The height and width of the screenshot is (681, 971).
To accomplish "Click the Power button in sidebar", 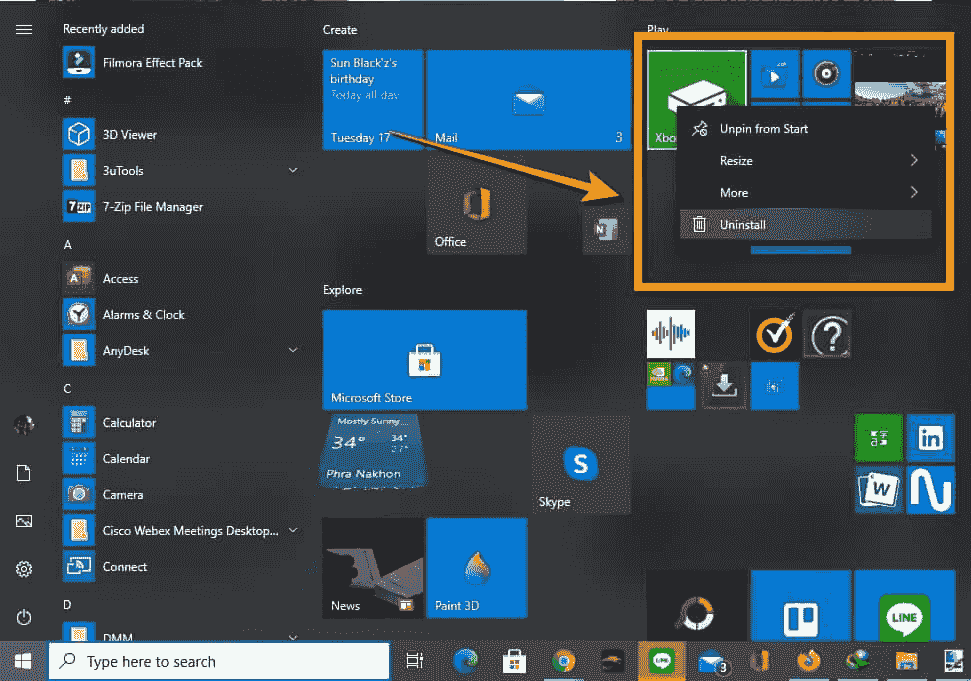I will [x=24, y=617].
